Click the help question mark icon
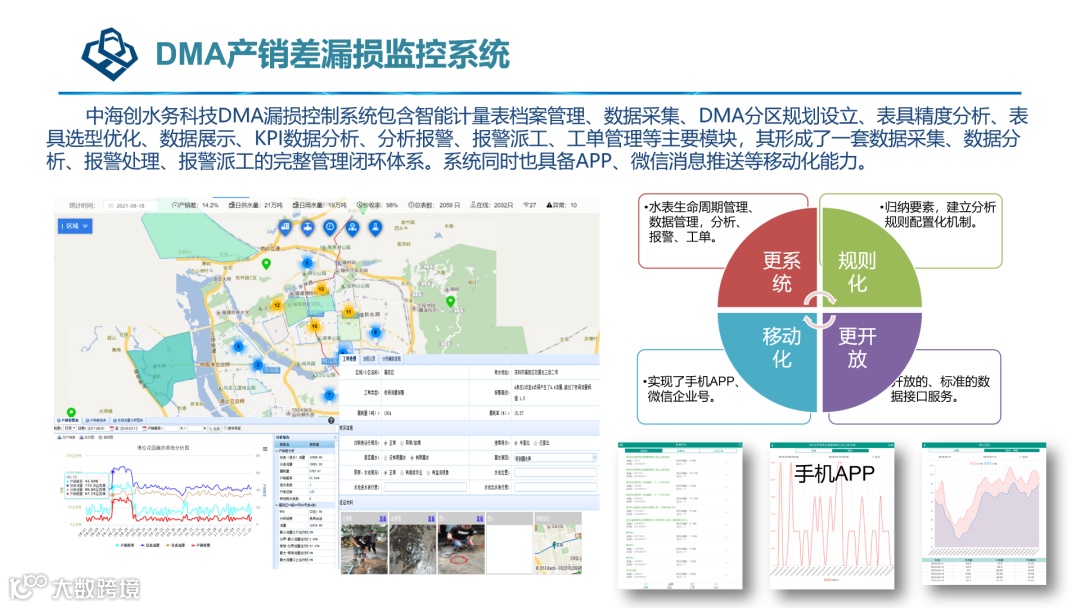This screenshot has height=608, width=1080. click(x=331, y=420)
